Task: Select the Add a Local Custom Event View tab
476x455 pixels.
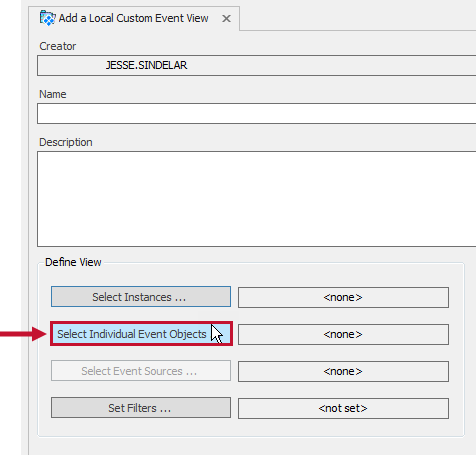Action: click(134, 18)
